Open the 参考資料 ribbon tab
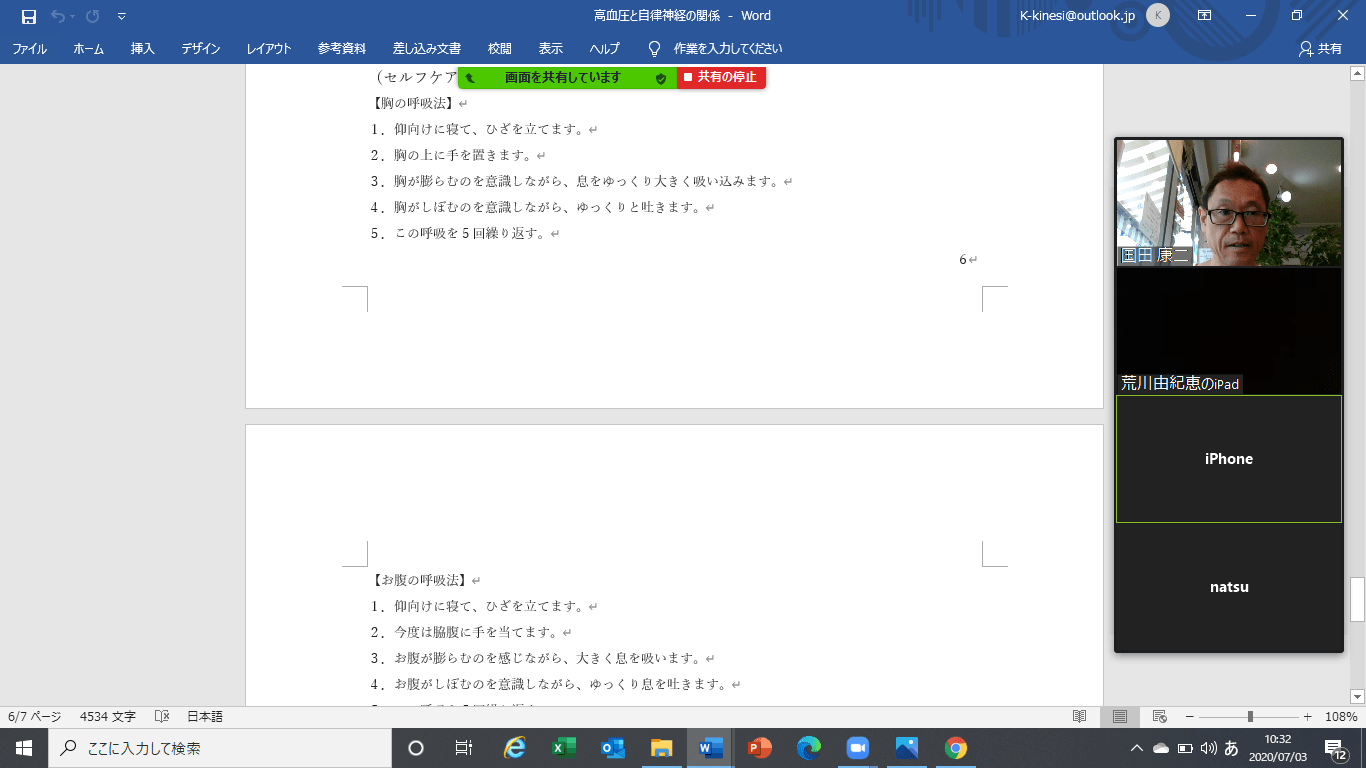 pyautogui.click(x=342, y=48)
